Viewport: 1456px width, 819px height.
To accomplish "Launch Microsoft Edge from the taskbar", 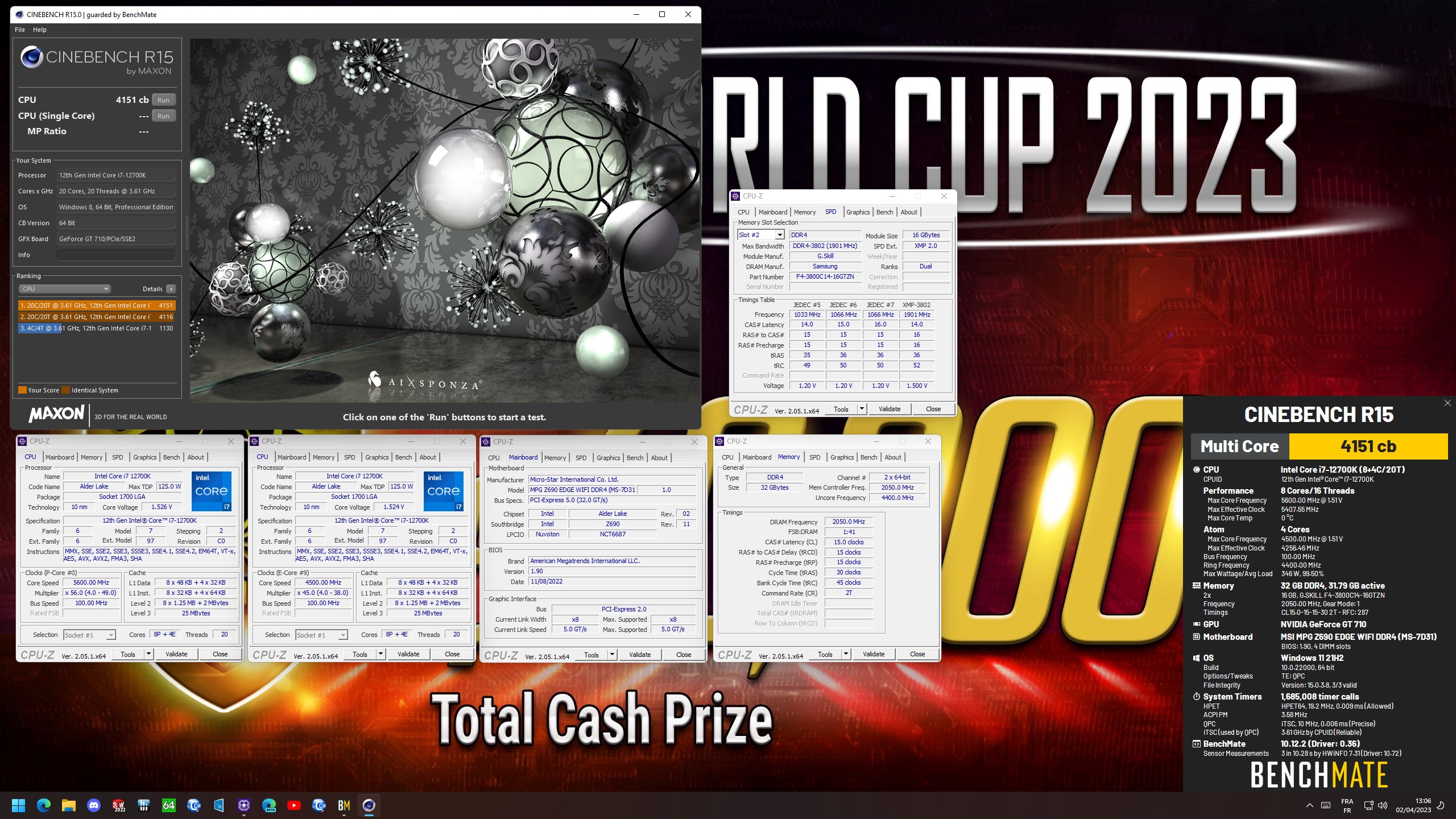I will tap(44, 805).
